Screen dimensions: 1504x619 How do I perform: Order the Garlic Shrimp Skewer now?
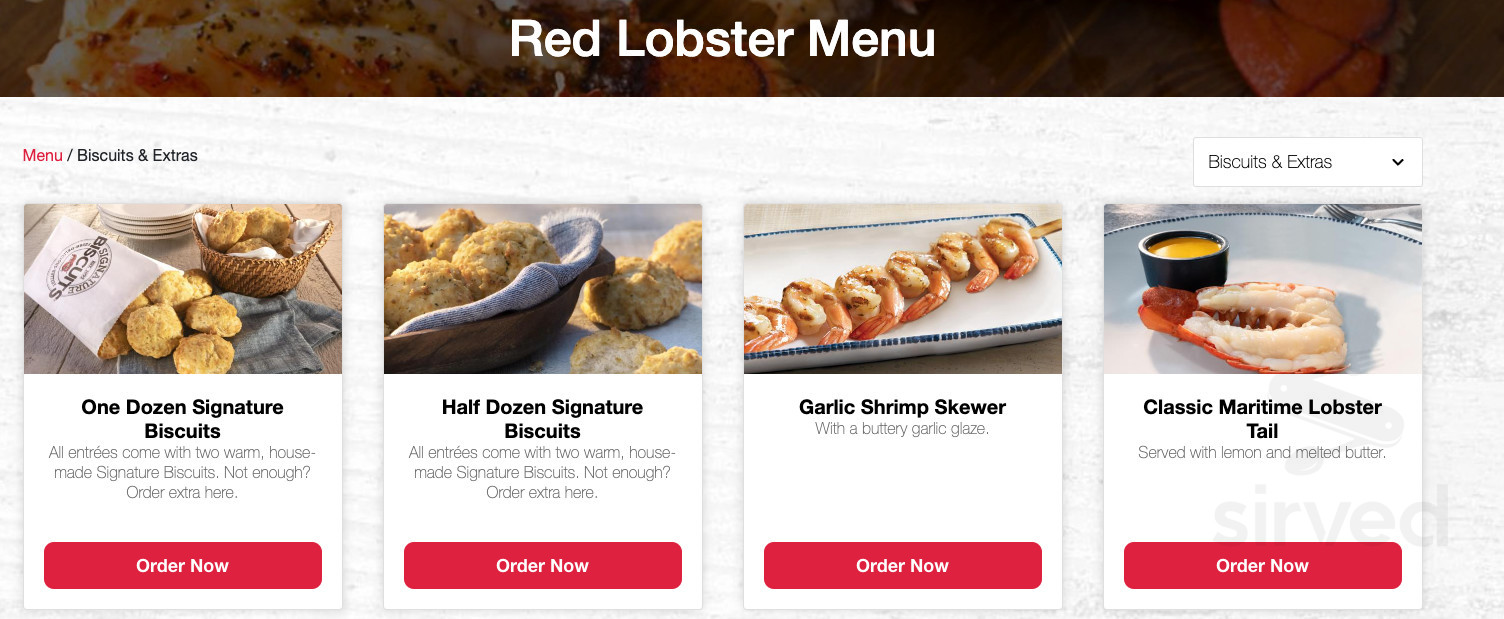point(903,565)
